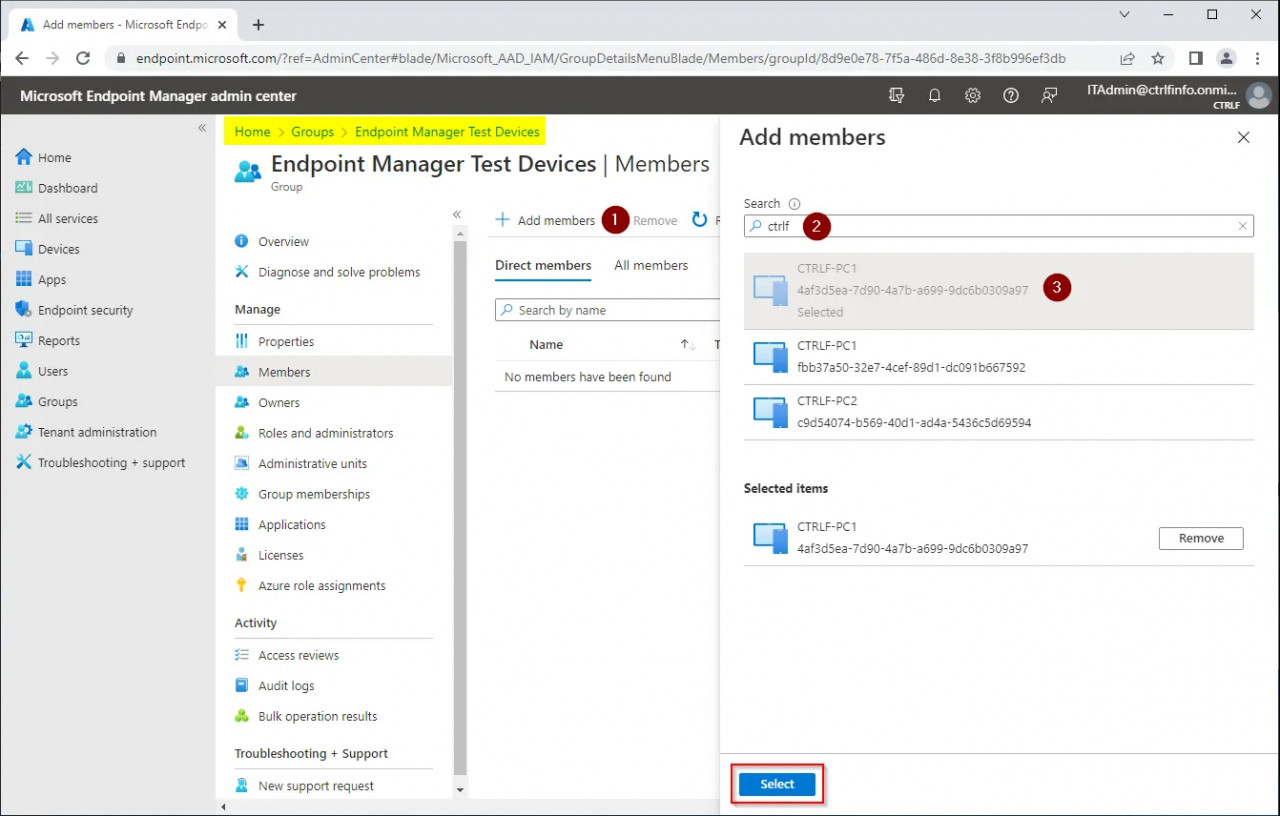Viewport: 1280px width, 816px height.
Task: Open Troubleshooting + support icon
Action: [24, 462]
